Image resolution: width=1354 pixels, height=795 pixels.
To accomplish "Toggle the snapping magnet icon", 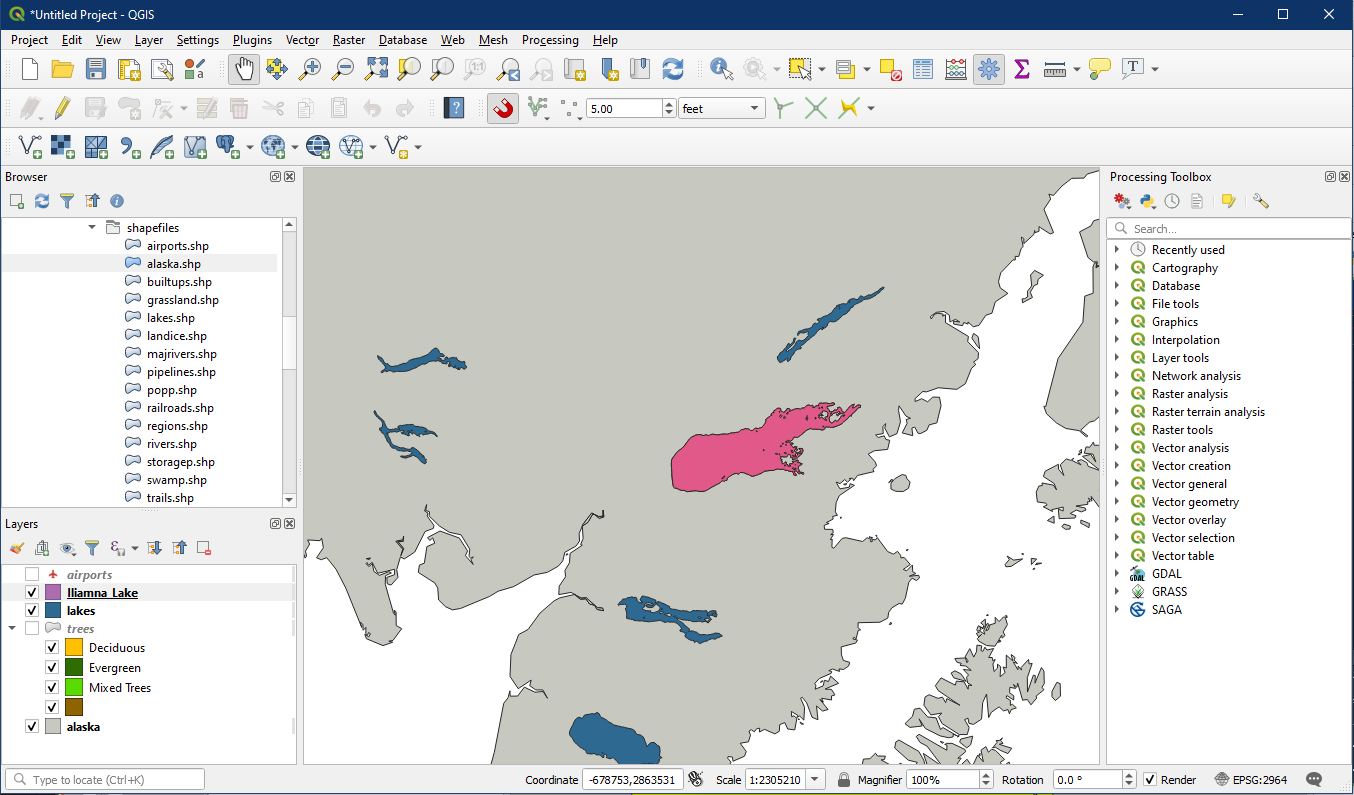I will click(503, 108).
